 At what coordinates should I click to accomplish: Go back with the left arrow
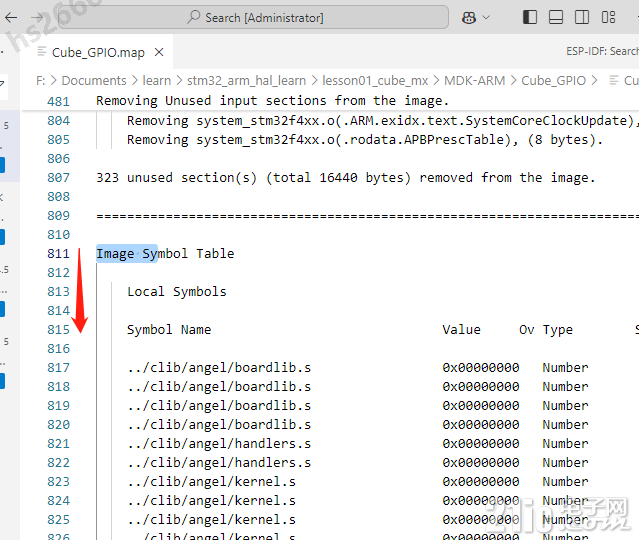coord(11,18)
